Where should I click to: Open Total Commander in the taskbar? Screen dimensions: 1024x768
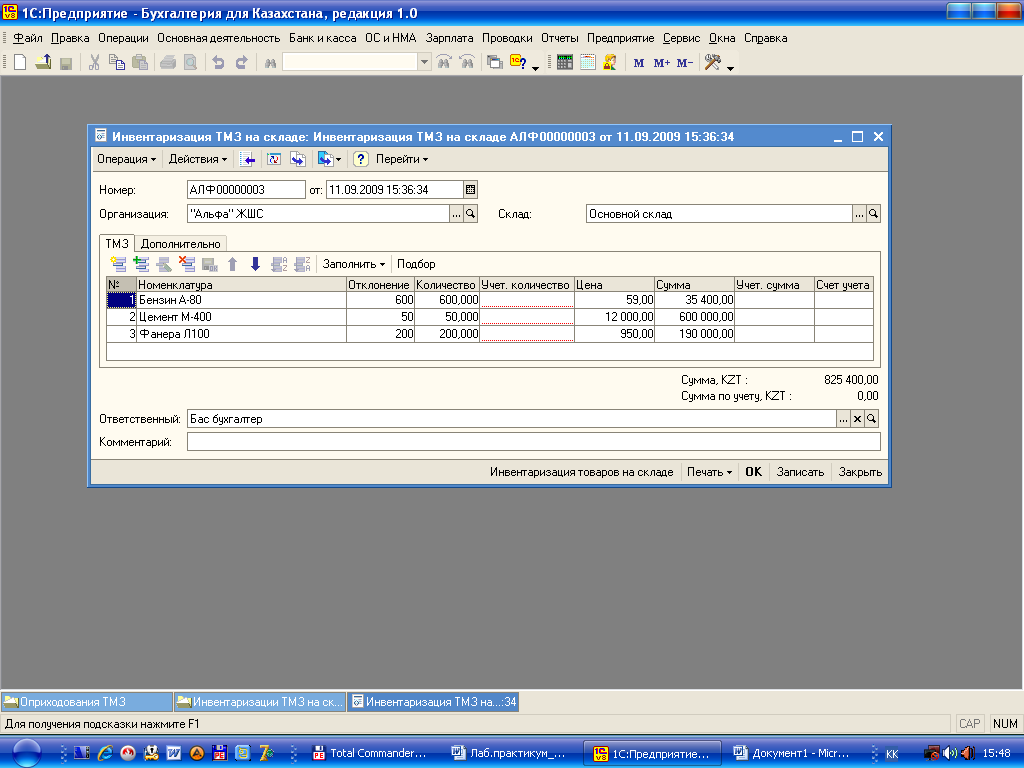[x=370, y=753]
